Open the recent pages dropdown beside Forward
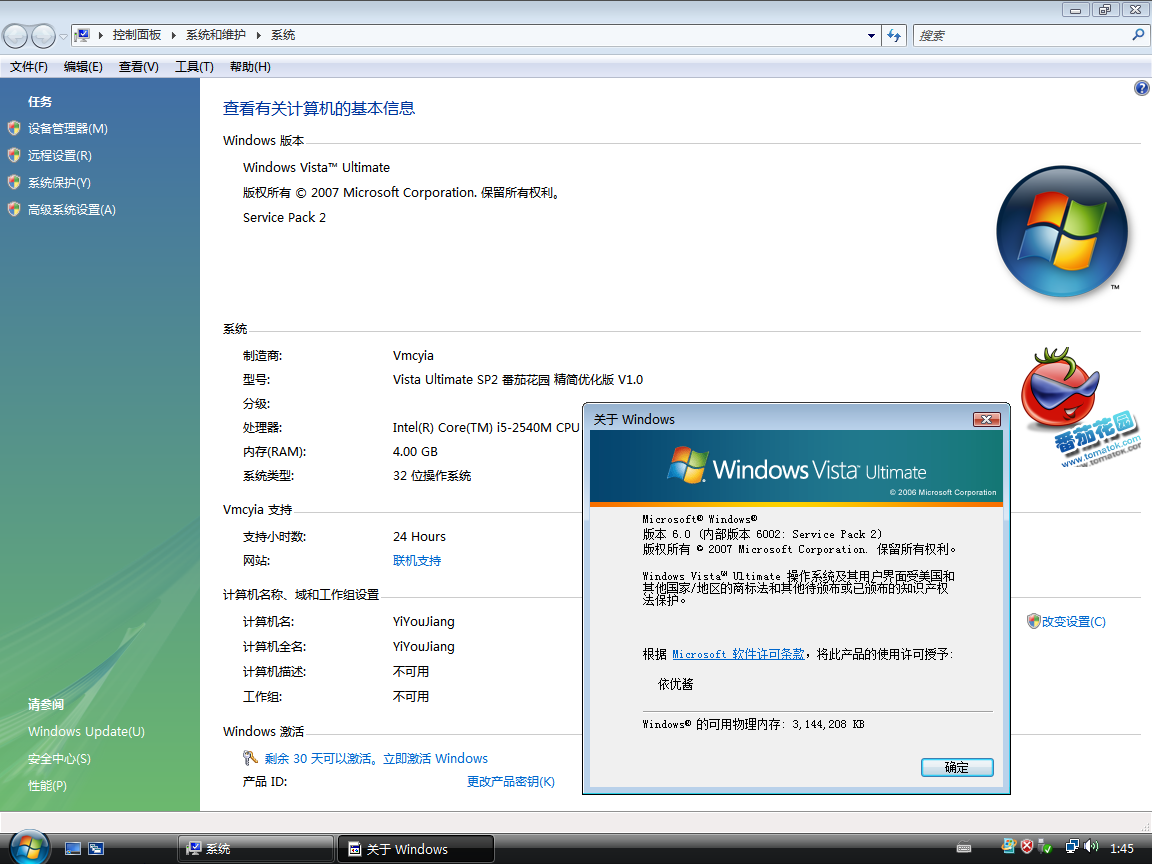The height and width of the screenshot is (864, 1152). coord(63,35)
